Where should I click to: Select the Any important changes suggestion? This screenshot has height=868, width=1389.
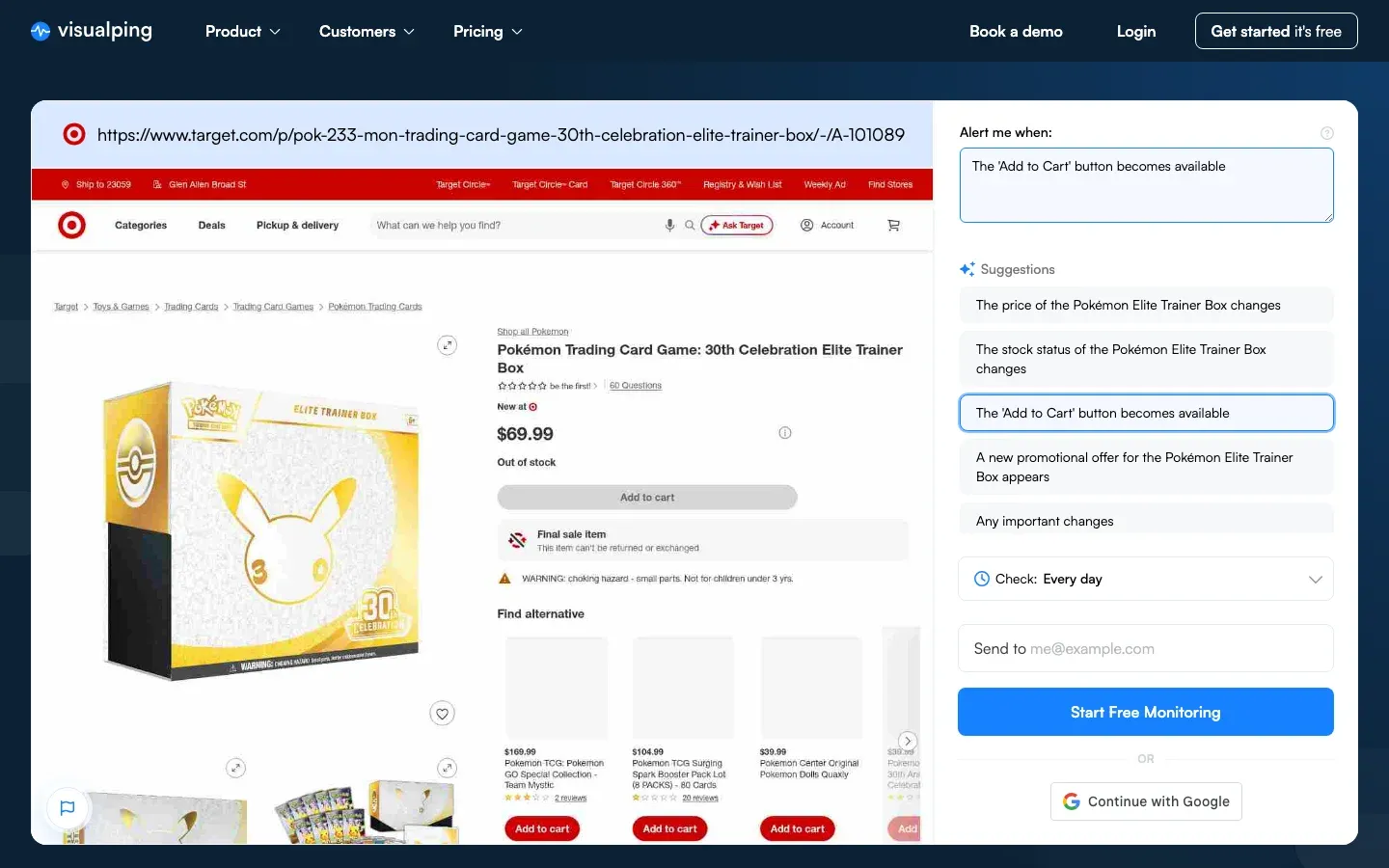coord(1146,519)
